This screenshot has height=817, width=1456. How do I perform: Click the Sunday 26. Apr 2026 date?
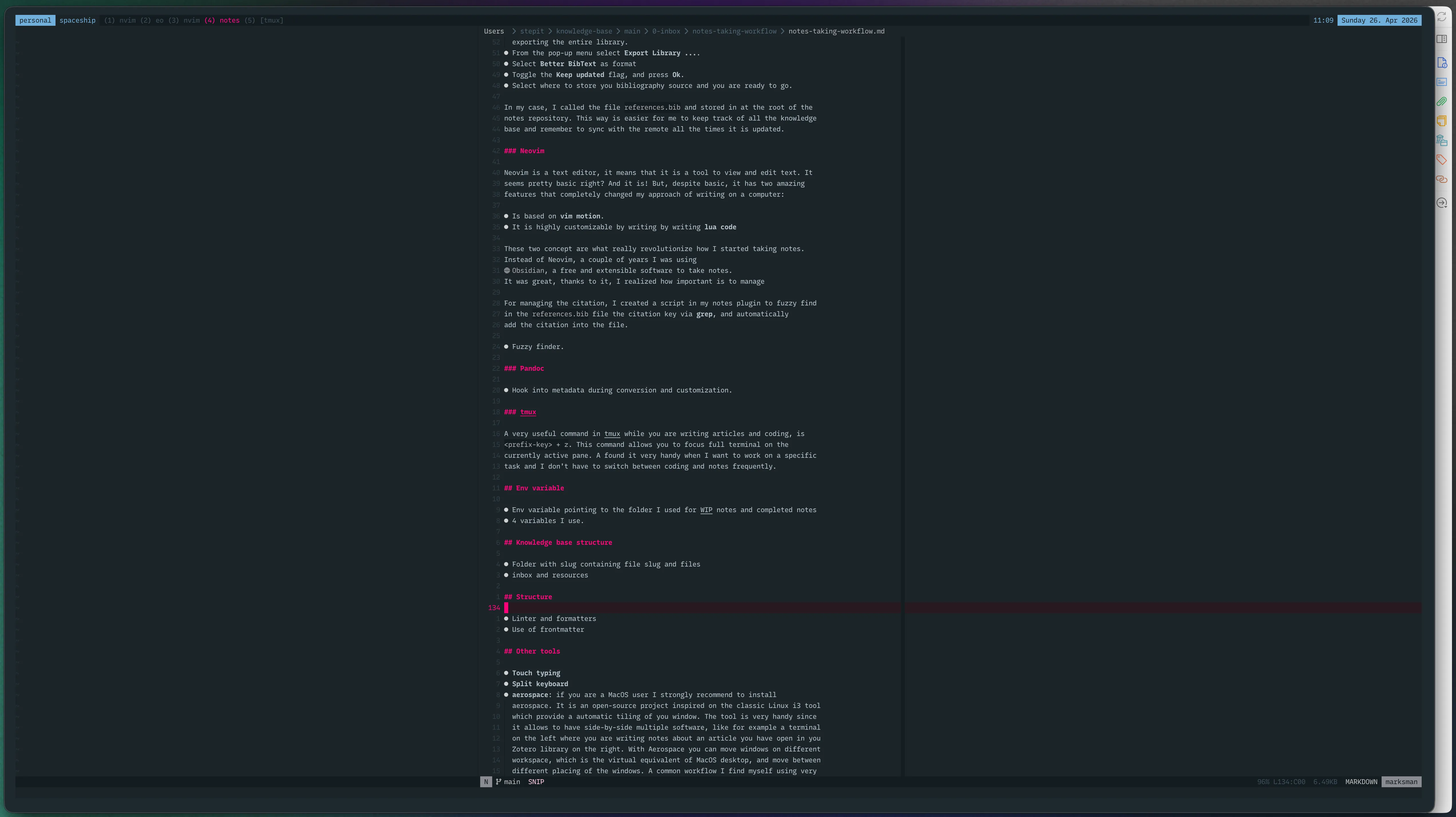[1379, 20]
